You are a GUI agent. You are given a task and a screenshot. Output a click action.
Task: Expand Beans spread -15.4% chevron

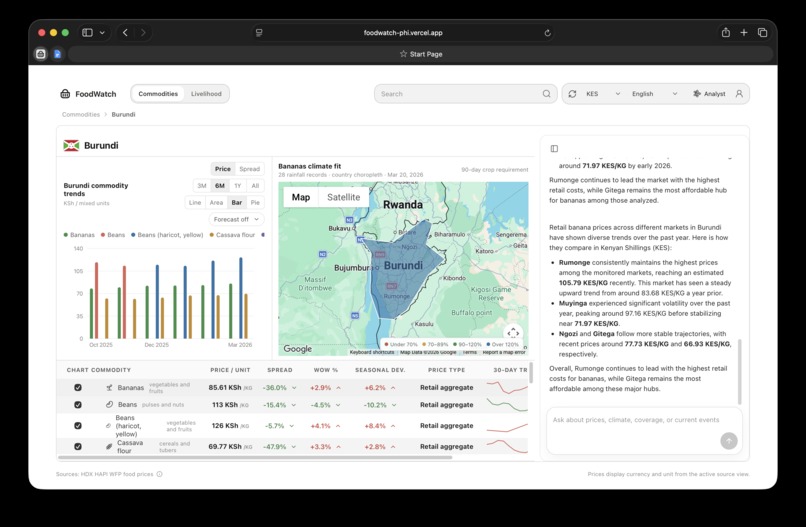pyautogui.click(x=294, y=405)
